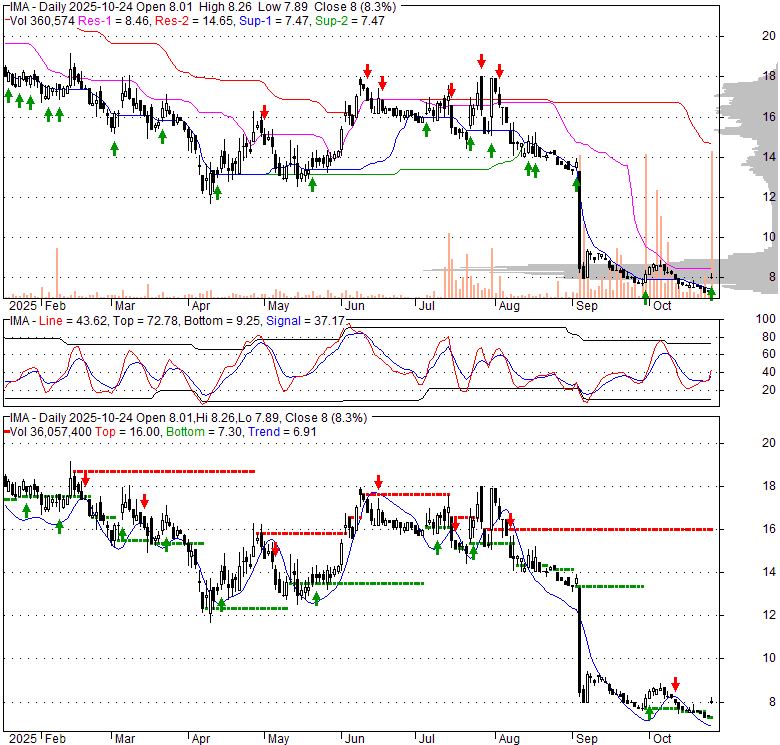The width and height of the screenshot is (780, 745).
Task: Click the green arrow at April low on upper chart
Action: pyautogui.click(x=216, y=191)
